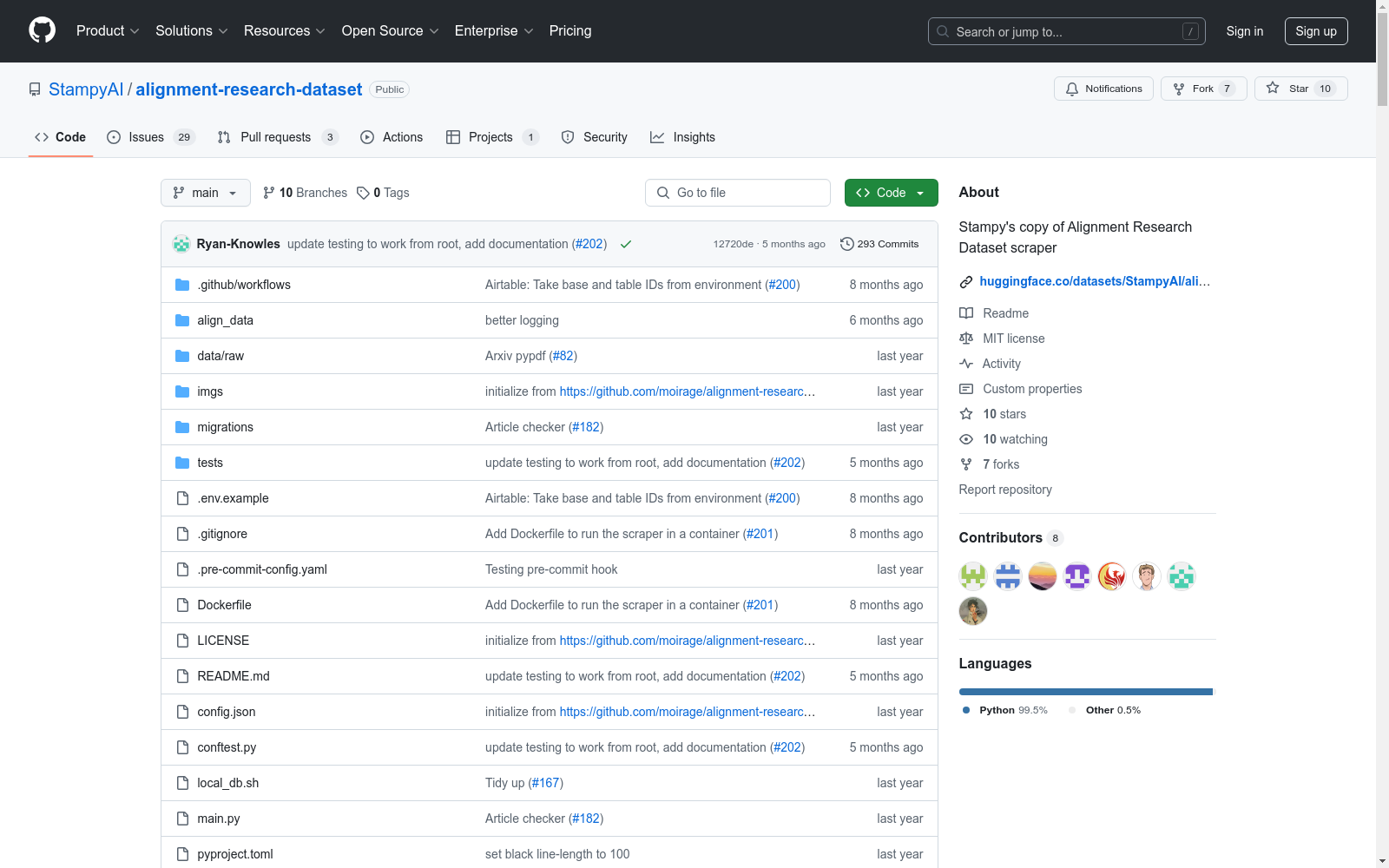Open the Projects tab
1389x868 pixels.
pos(492,137)
